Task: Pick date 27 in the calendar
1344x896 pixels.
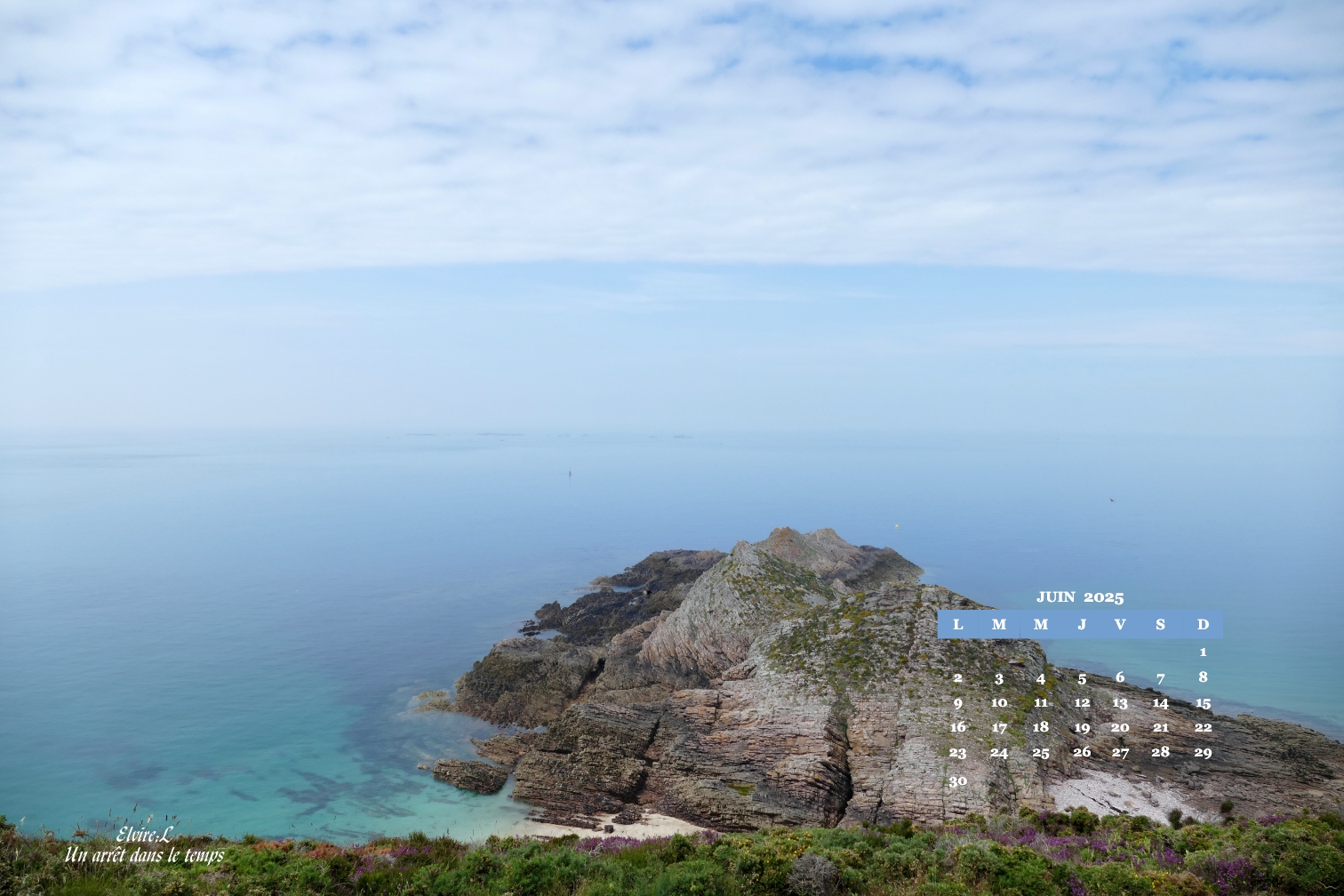Action: pos(1120,753)
